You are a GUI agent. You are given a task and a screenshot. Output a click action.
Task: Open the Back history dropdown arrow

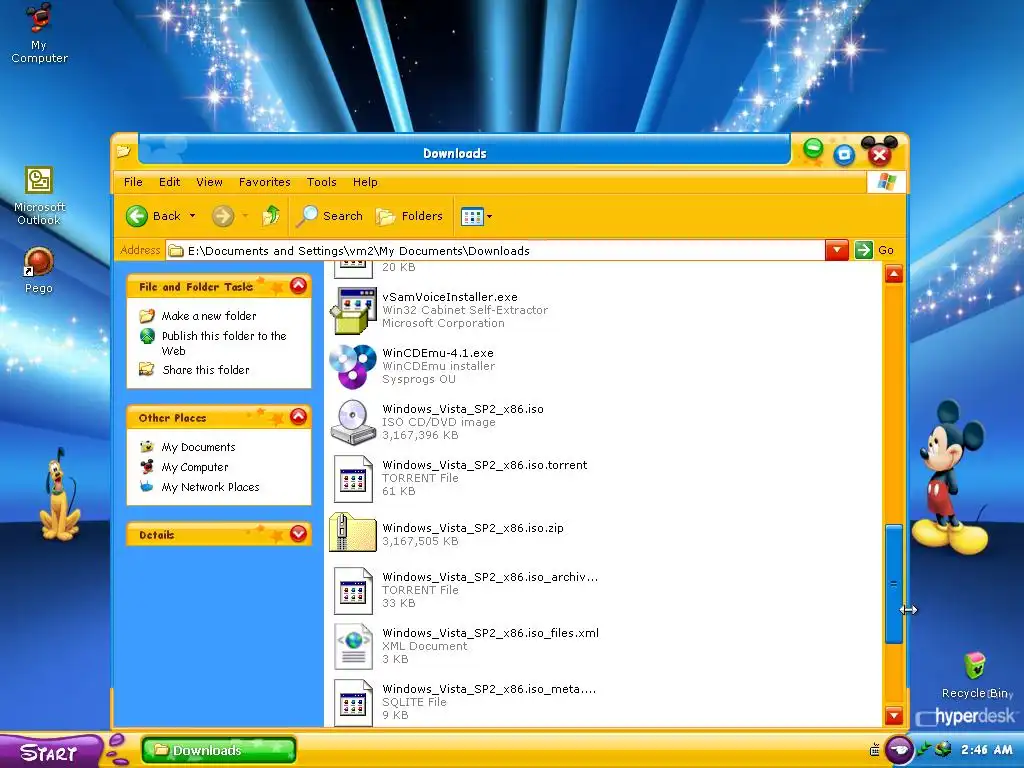[193, 216]
